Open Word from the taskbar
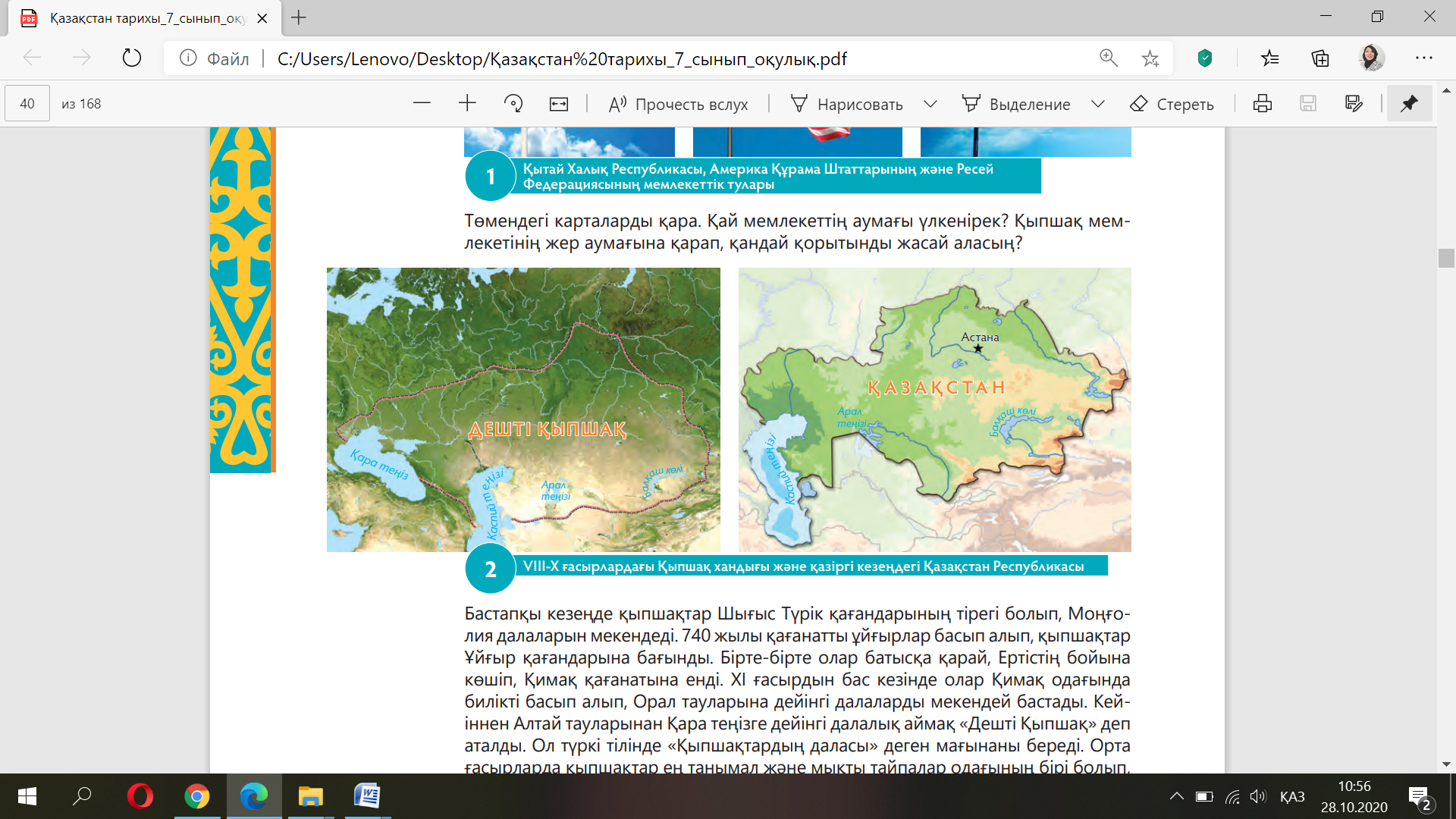Viewport: 1456px width, 819px height. click(367, 796)
